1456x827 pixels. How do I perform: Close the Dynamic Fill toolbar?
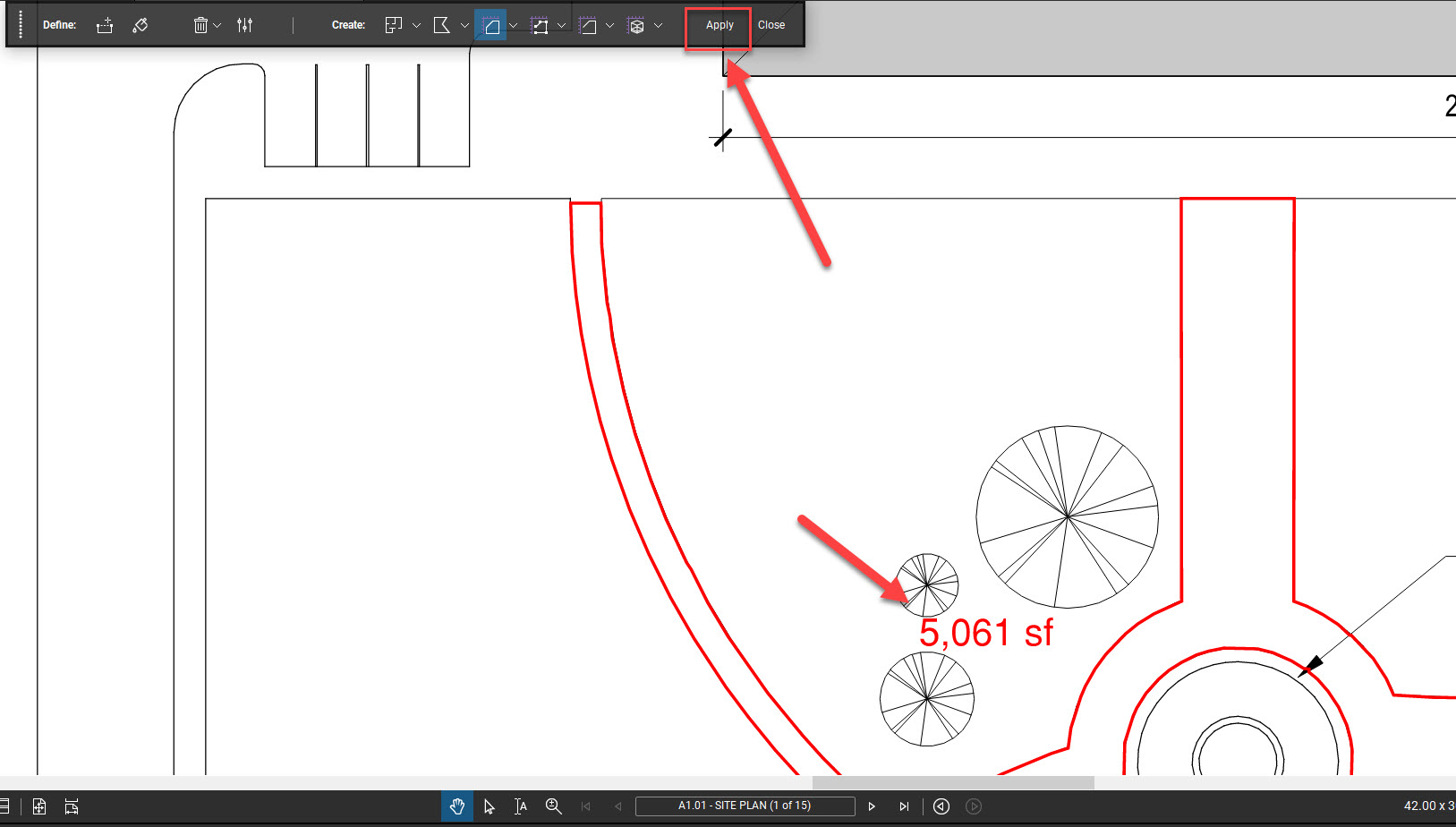[771, 25]
